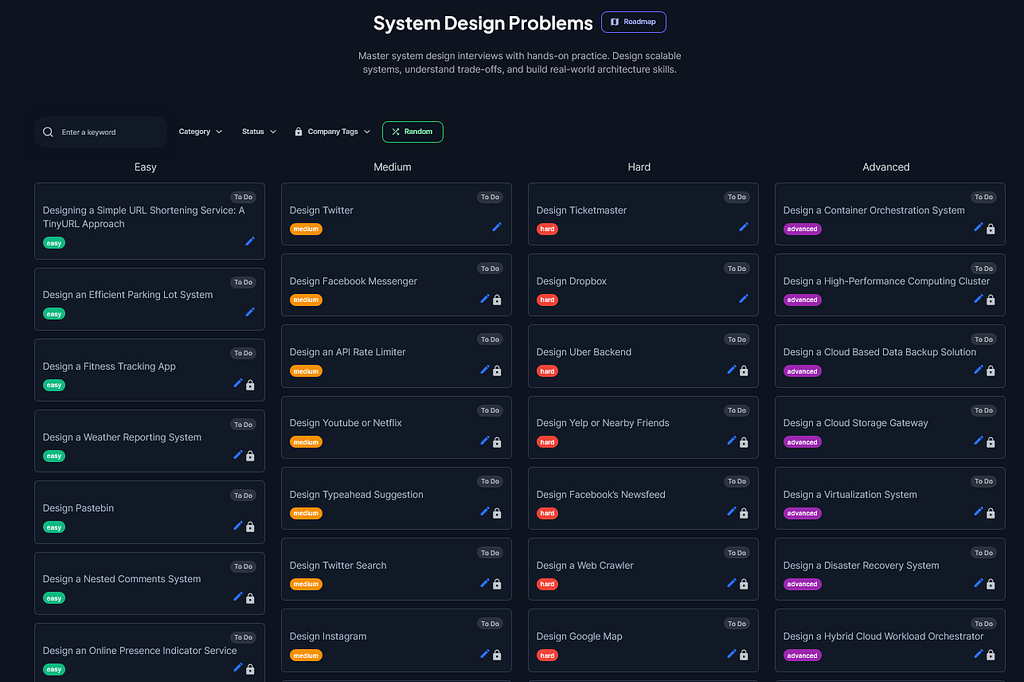
Task: Click lock icon on Design Google Map card
Action: 744,655
